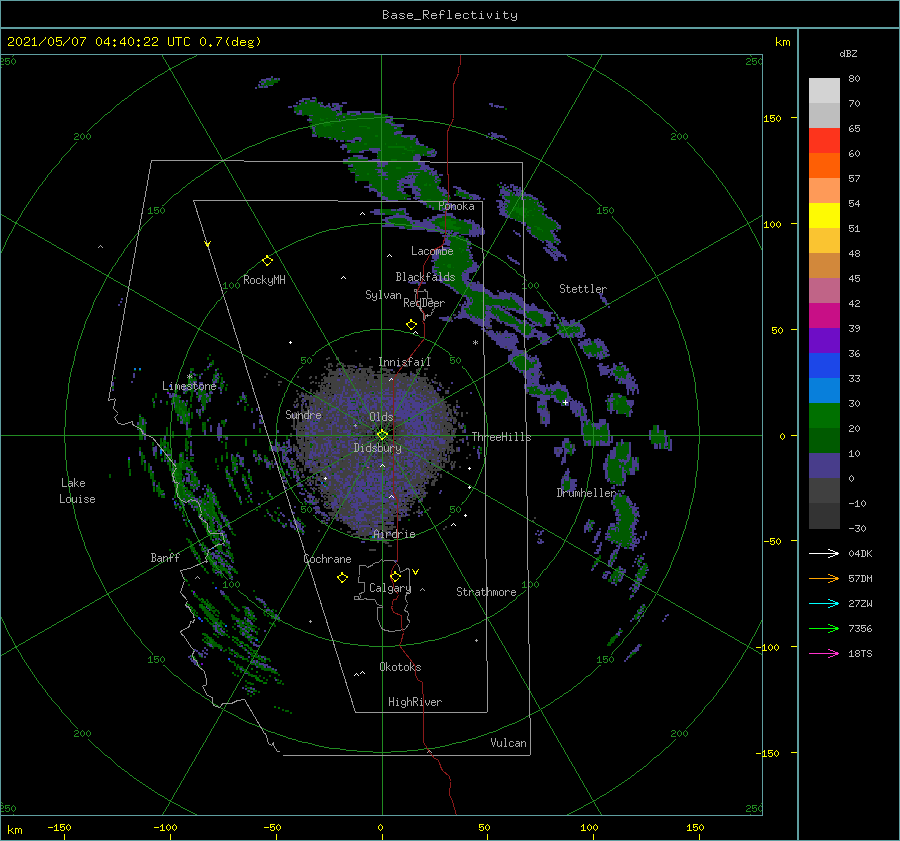Click the Airdrie label
Viewport: 900px width, 841px height.
pos(394,534)
